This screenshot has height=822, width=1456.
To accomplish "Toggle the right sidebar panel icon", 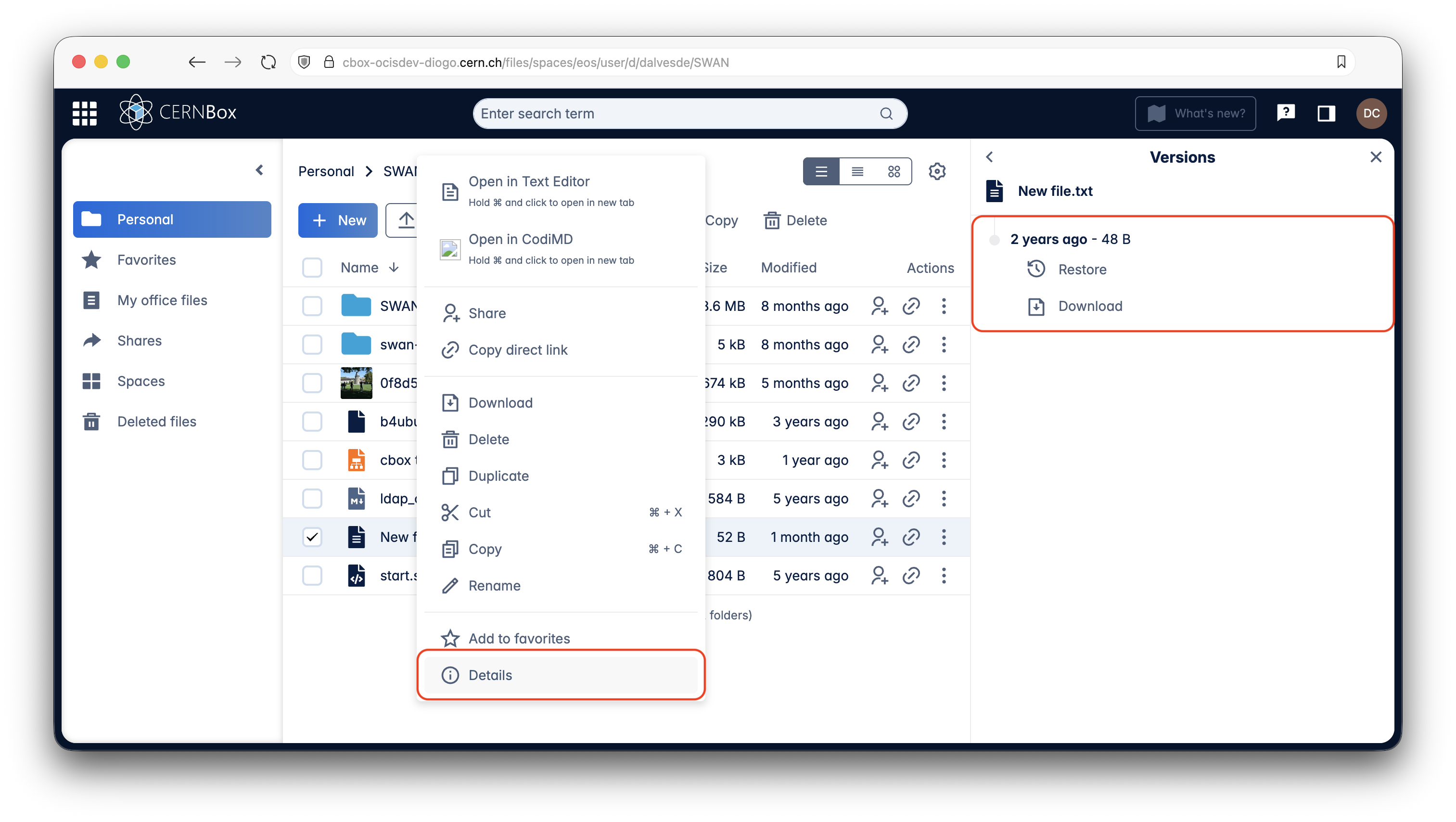I will pos(1326,113).
